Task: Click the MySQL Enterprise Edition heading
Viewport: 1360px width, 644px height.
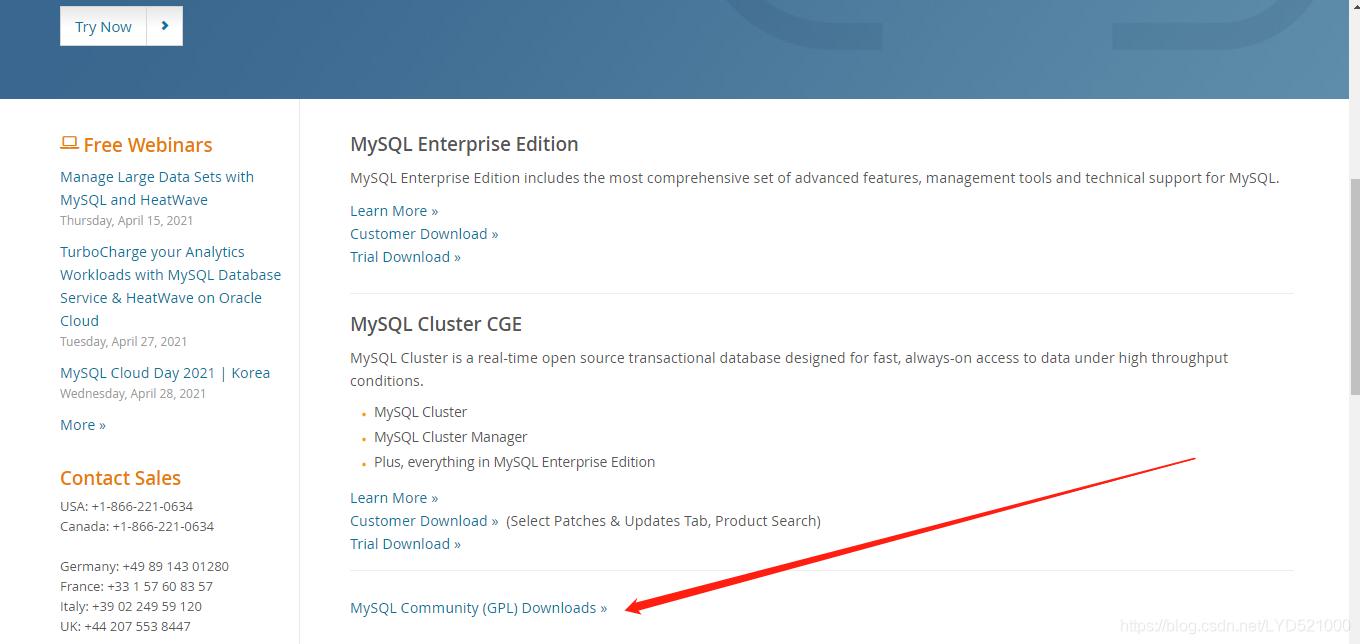Action: click(x=464, y=144)
